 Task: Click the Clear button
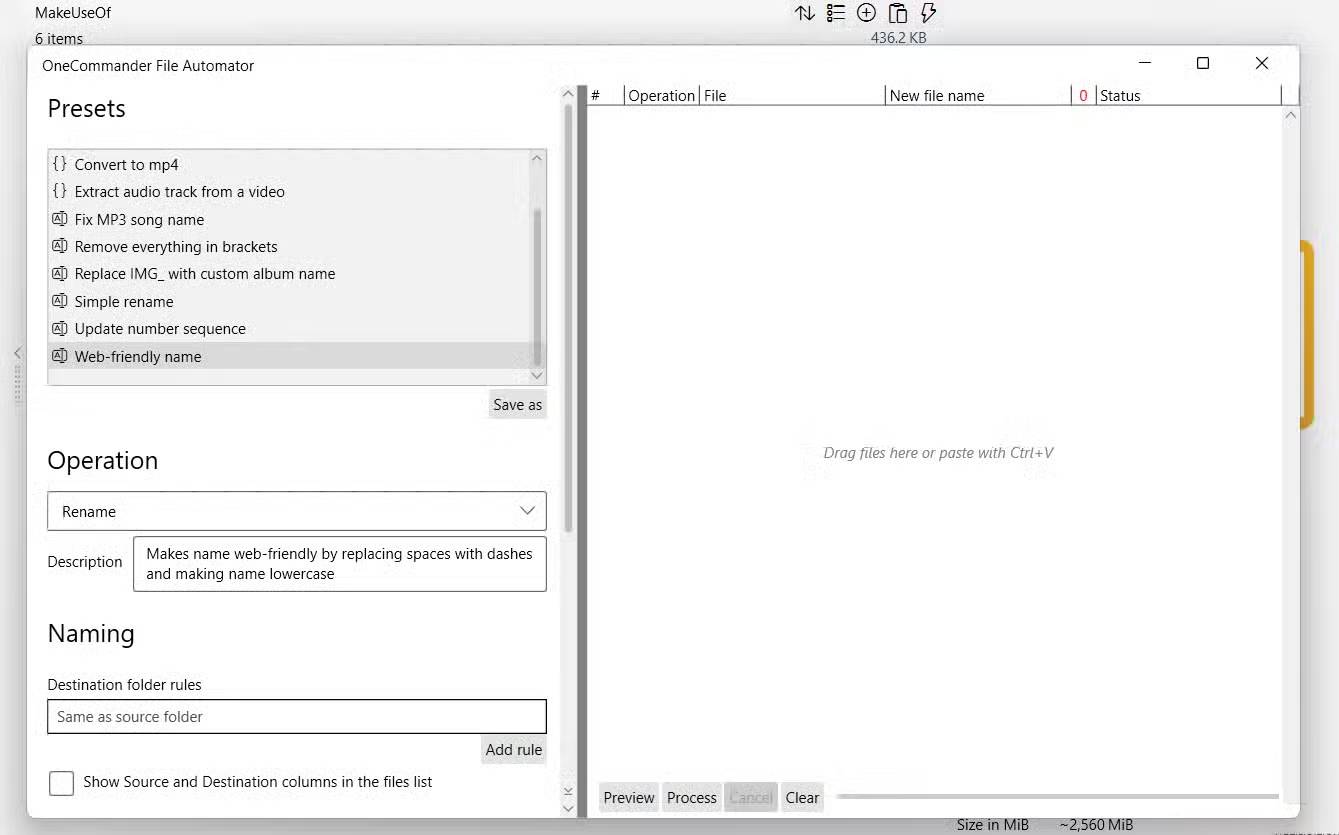(802, 797)
